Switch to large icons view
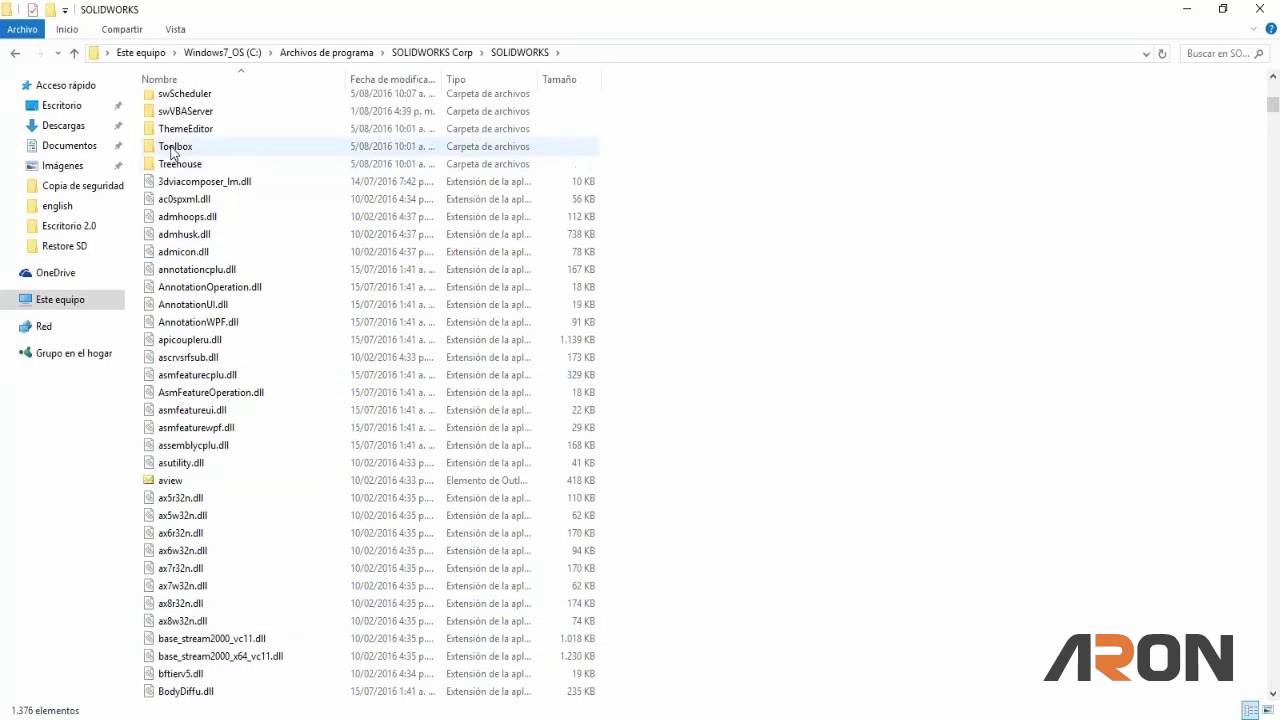 tap(1268, 711)
